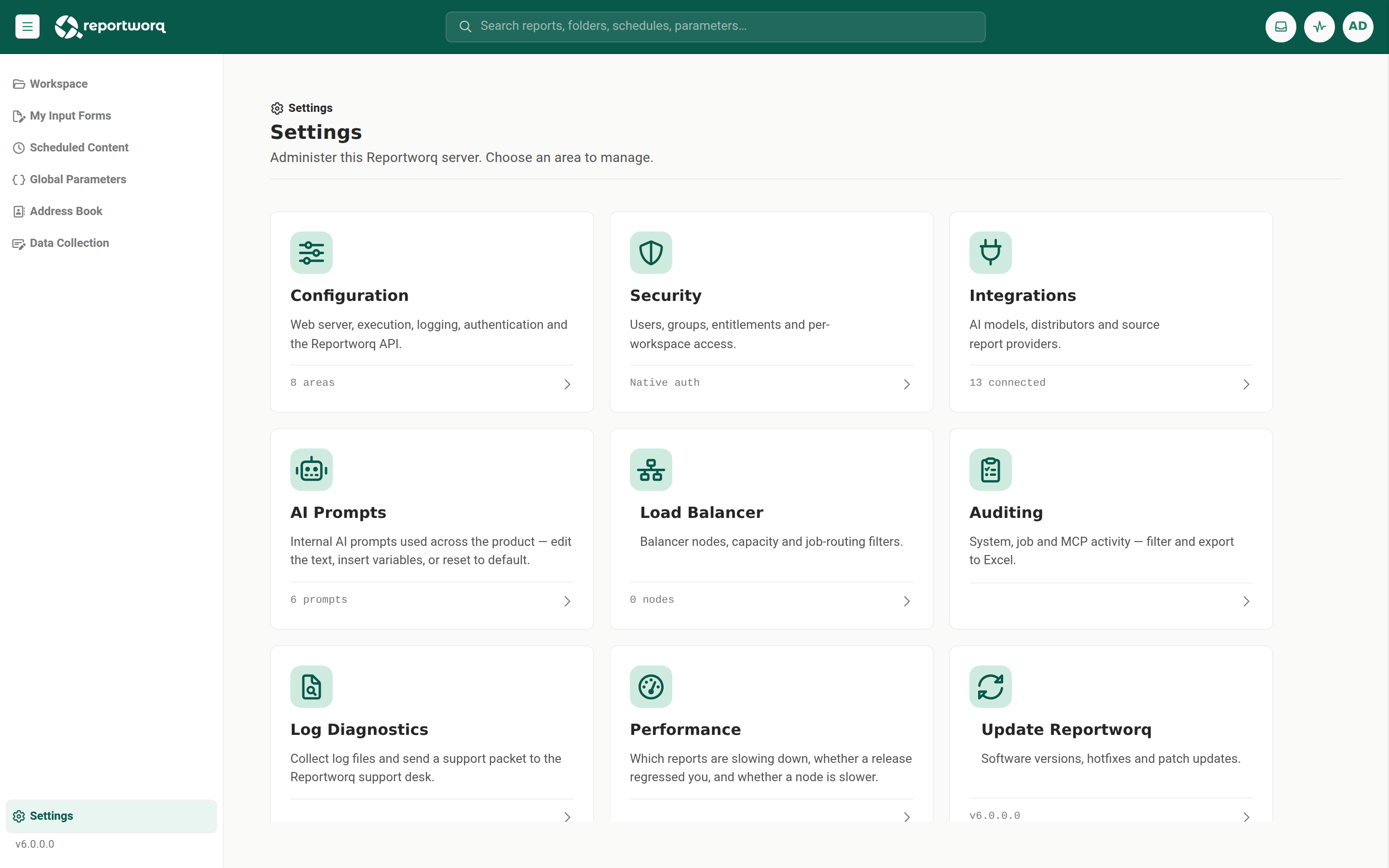
Task: Click the Workspace folder icon
Action: tap(19, 84)
